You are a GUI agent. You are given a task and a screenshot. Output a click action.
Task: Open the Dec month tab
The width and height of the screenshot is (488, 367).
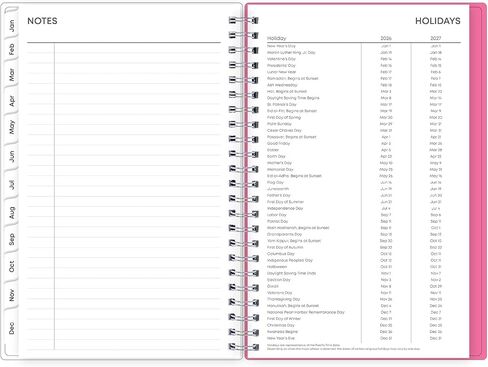click(x=12, y=328)
